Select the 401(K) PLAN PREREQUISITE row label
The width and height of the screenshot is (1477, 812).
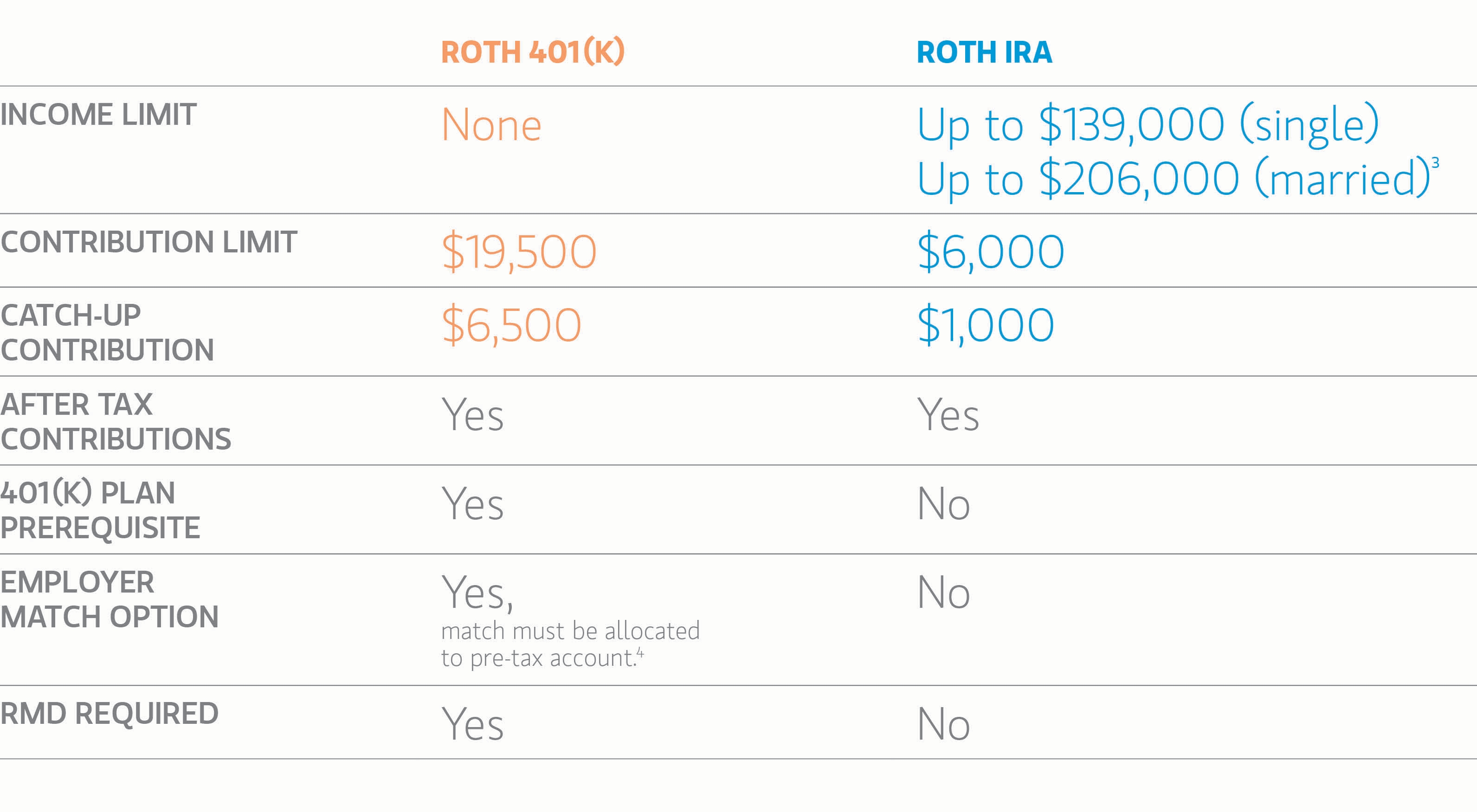(100, 510)
